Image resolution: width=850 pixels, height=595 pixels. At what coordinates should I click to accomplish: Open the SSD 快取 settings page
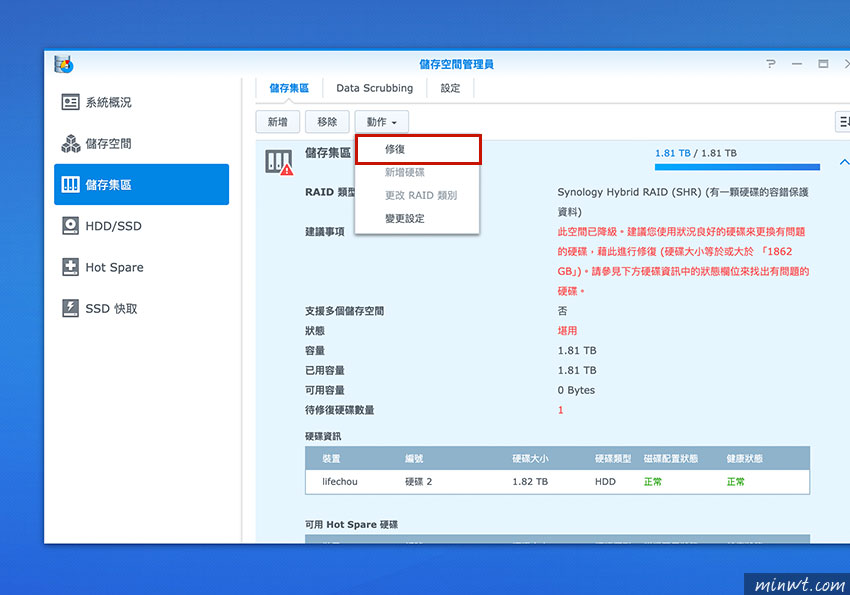99,308
